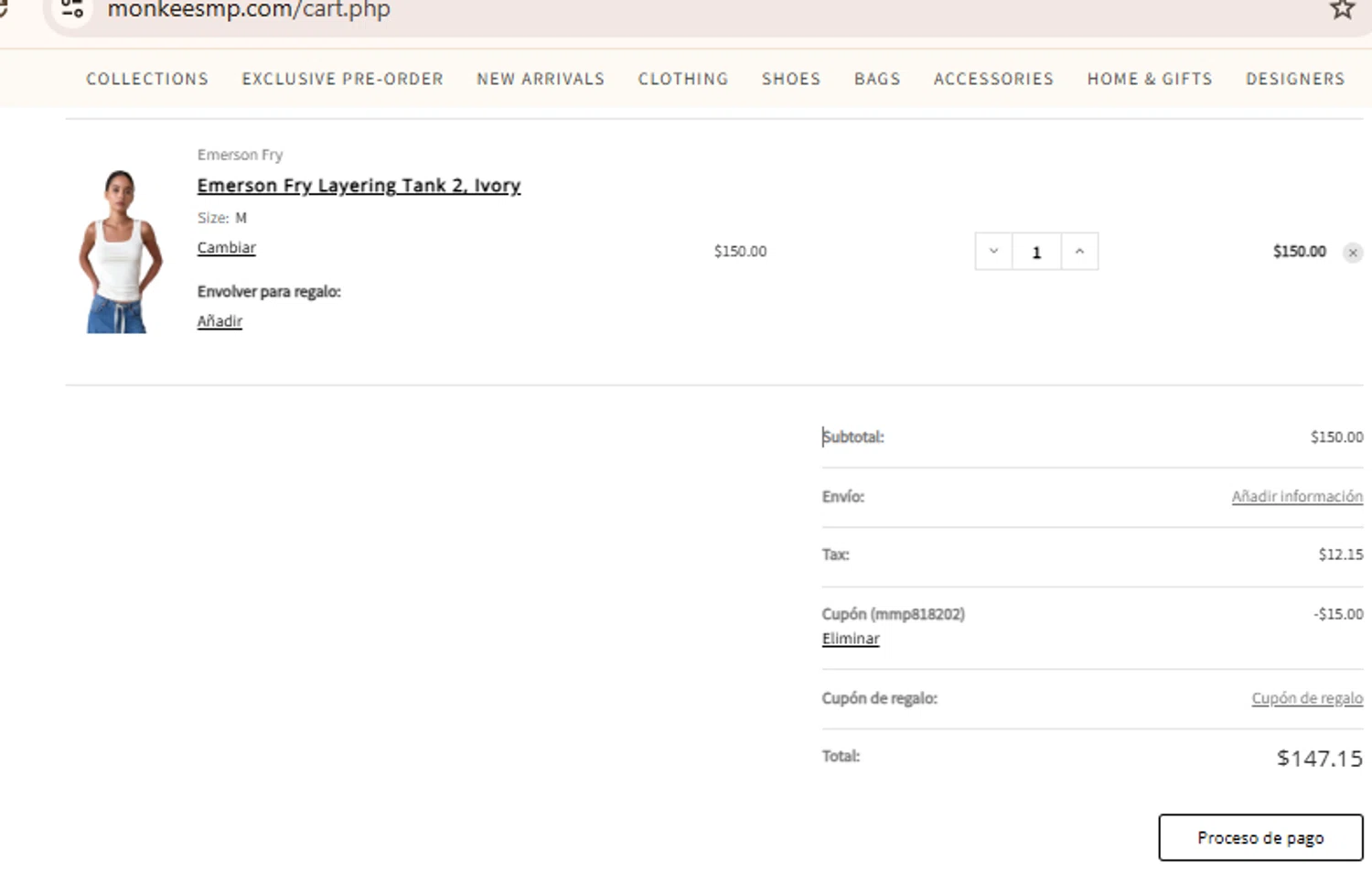Click the Emerson Fry brand label
The width and height of the screenshot is (1372, 884).
(x=240, y=155)
